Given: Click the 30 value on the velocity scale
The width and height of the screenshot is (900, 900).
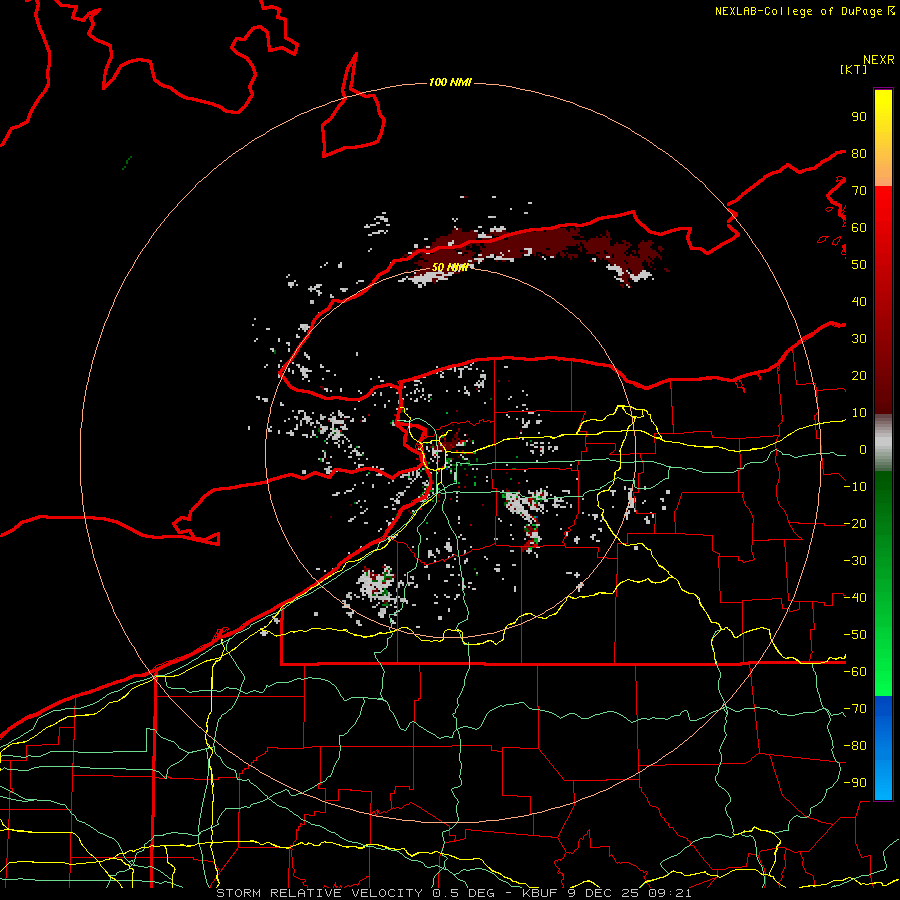Looking at the screenshot, I should pyautogui.click(x=859, y=339).
